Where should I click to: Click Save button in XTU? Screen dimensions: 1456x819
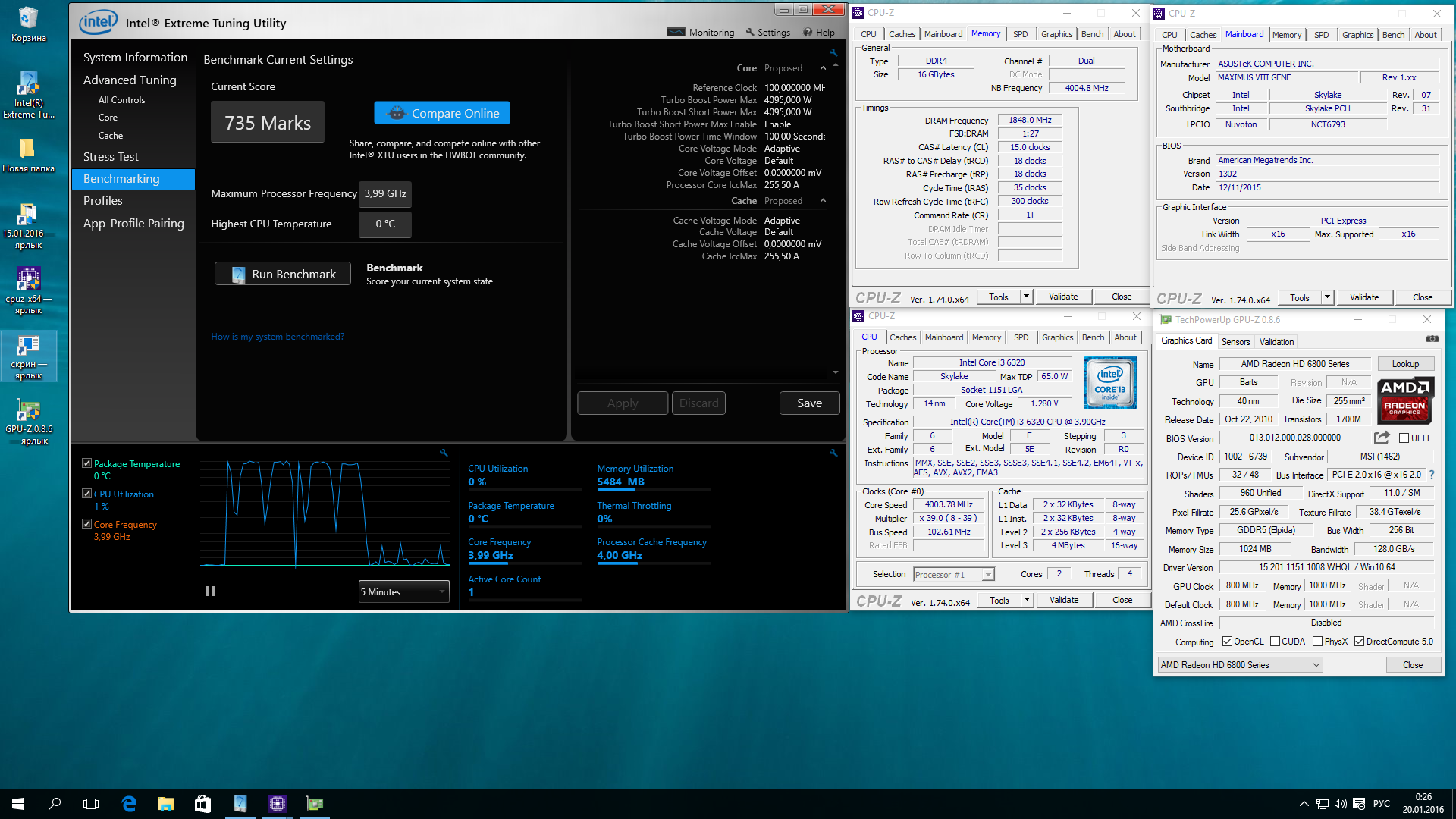[x=809, y=403]
